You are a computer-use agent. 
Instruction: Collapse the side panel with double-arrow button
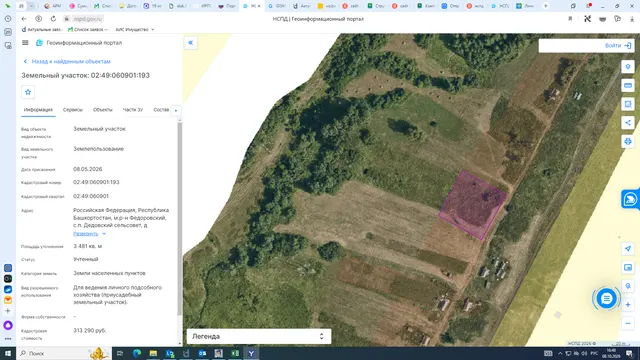[191, 42]
